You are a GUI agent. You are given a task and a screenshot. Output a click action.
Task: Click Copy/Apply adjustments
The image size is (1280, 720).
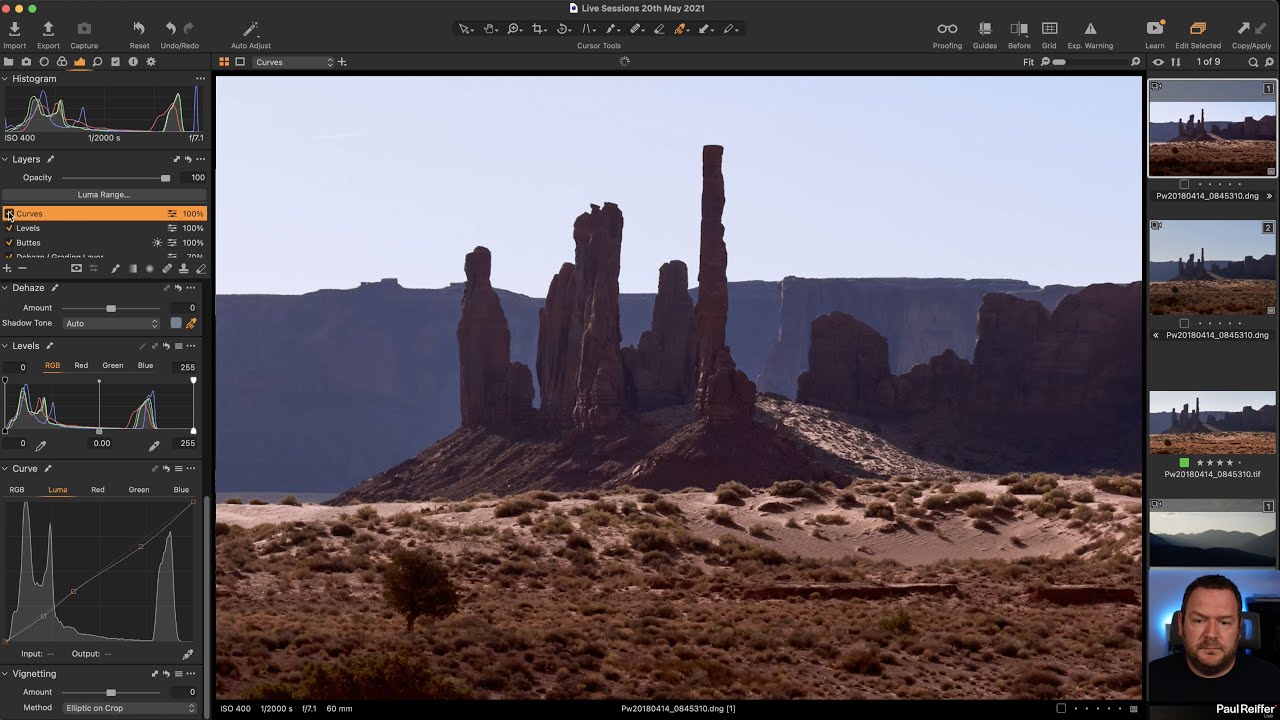coord(1252,29)
